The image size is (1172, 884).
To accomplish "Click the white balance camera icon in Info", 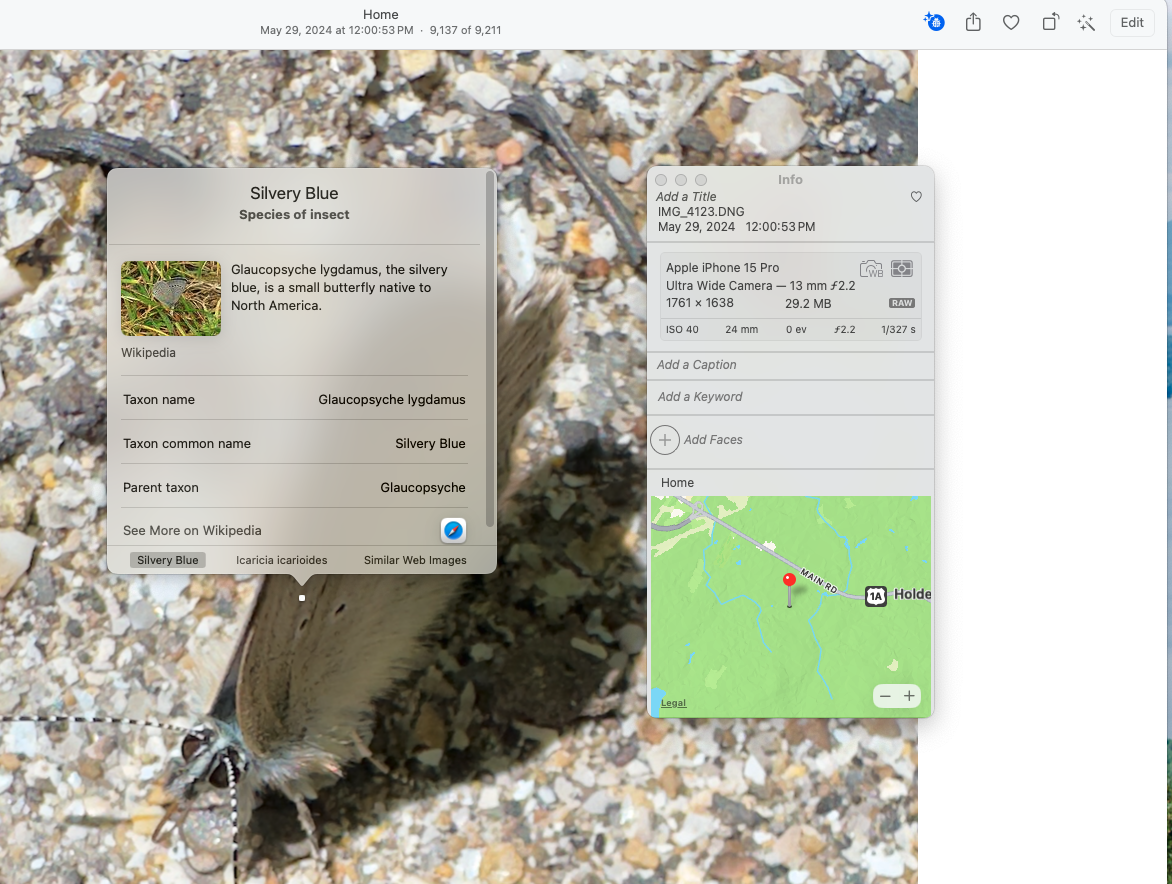I will (x=872, y=268).
